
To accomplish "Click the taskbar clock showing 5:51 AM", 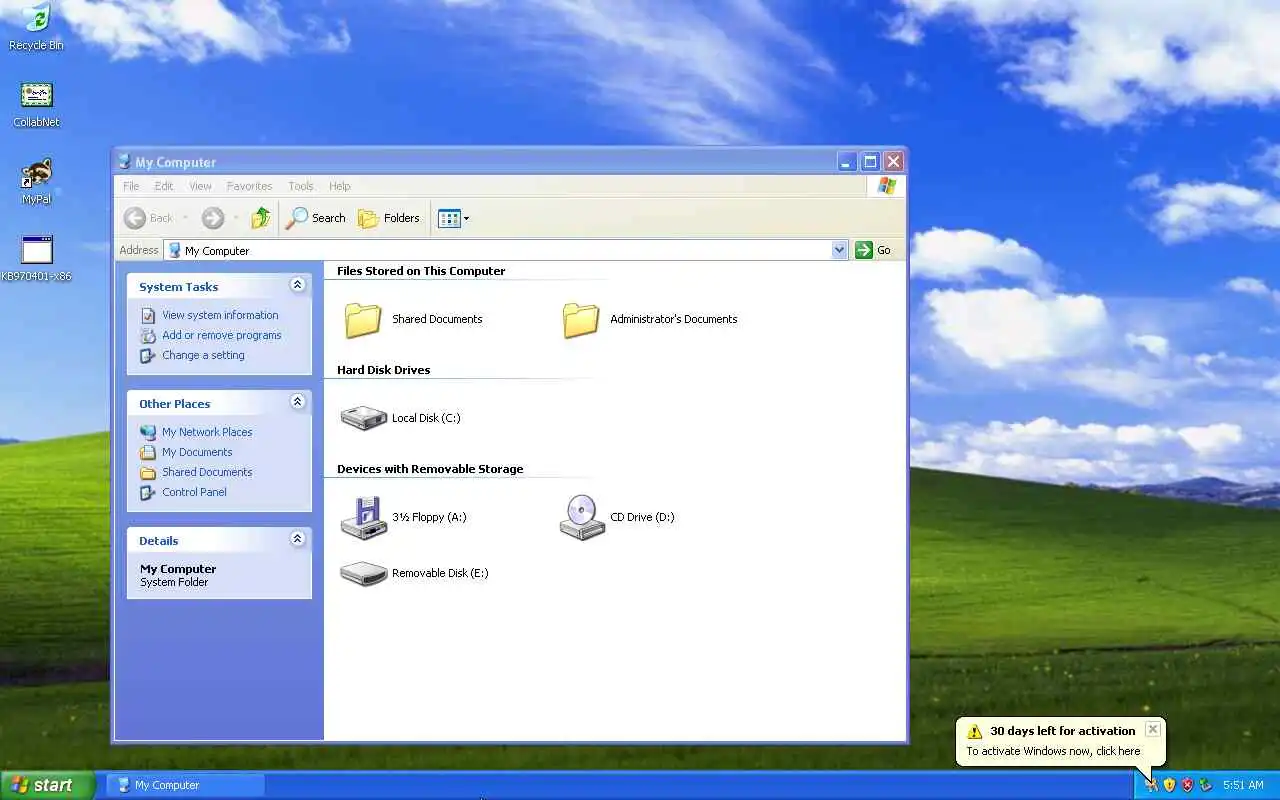I will point(1243,785).
